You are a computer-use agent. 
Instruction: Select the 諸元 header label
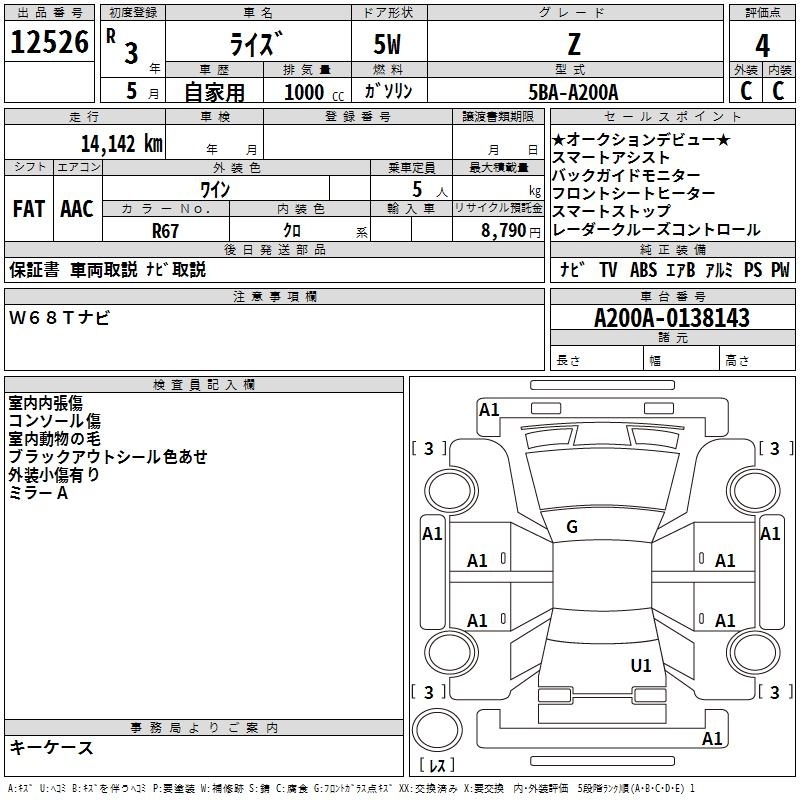coord(672,338)
